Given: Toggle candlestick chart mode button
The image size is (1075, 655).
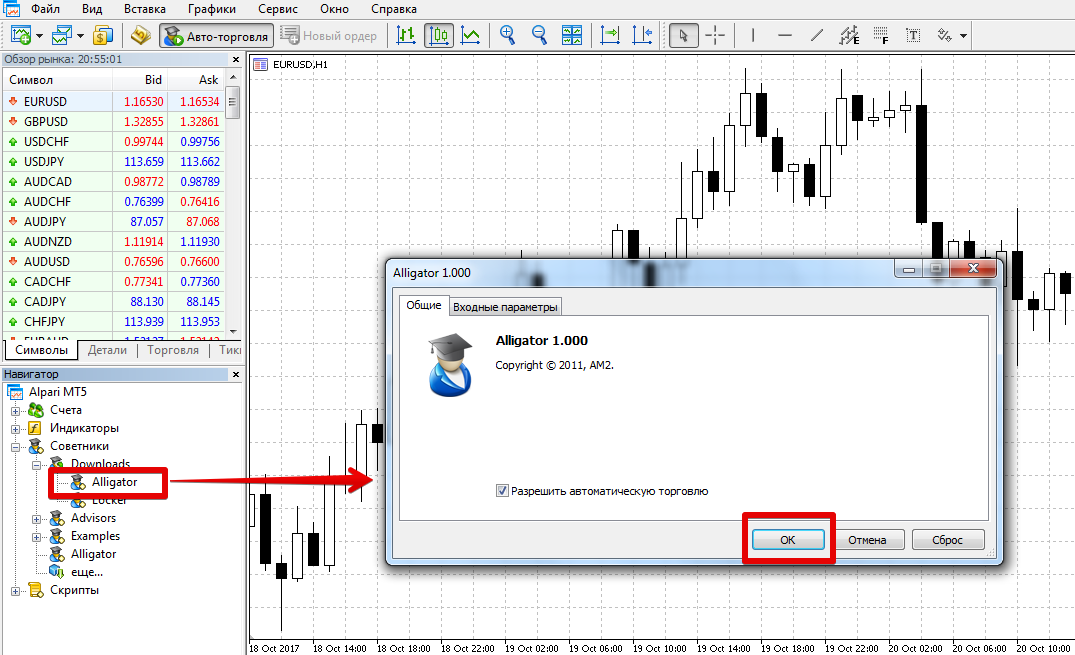Looking at the screenshot, I should pyautogui.click(x=438, y=36).
